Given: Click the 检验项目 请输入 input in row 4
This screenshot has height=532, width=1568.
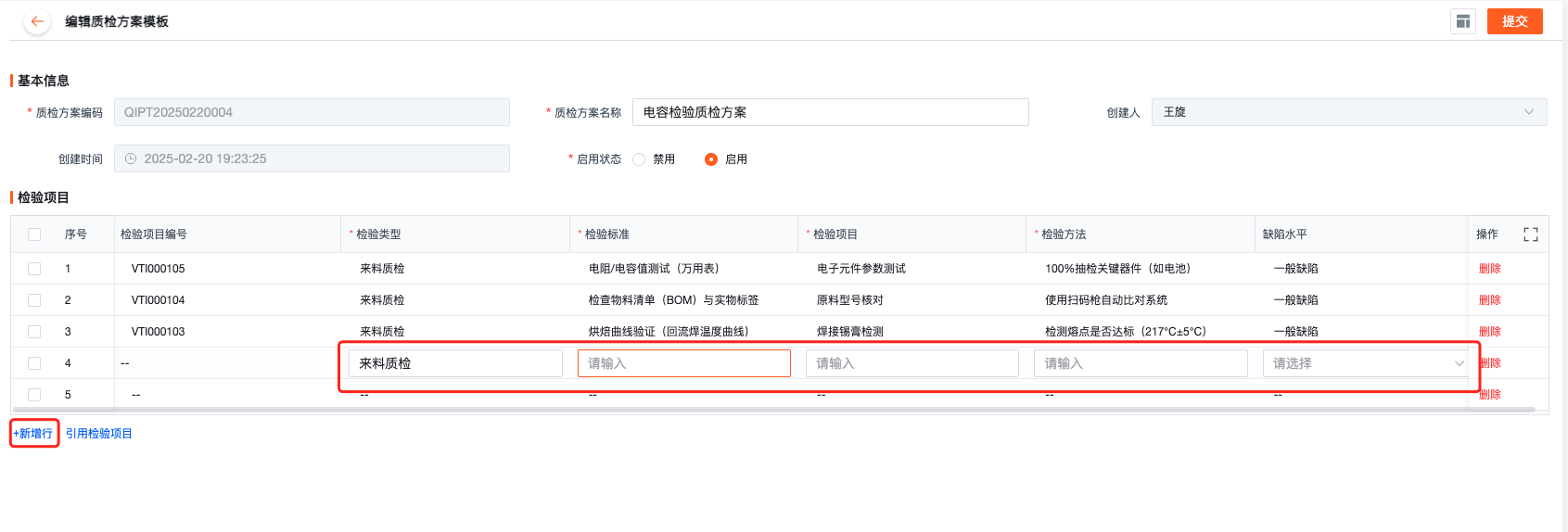Looking at the screenshot, I should click(x=912, y=363).
